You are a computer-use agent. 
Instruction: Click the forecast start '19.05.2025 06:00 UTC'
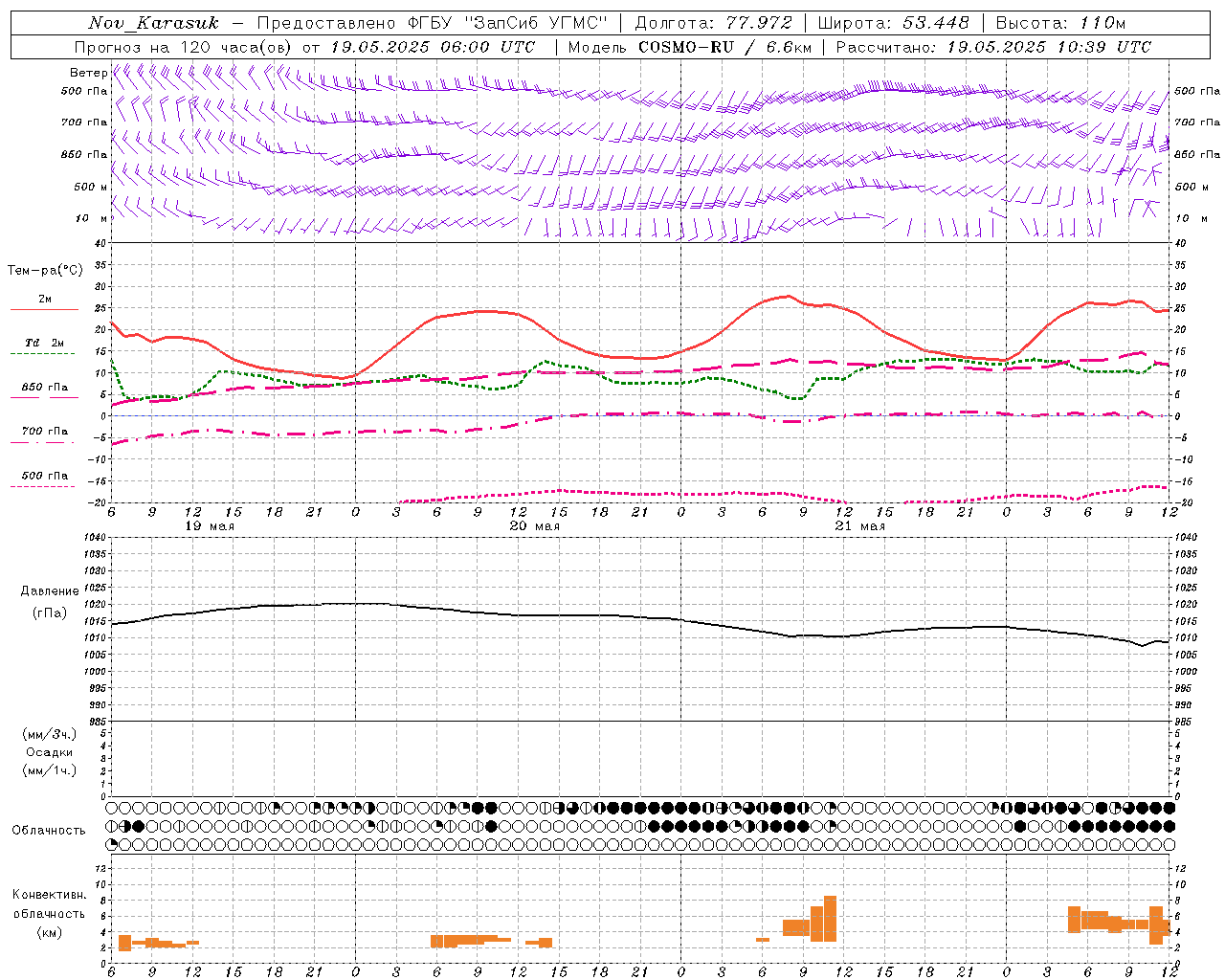click(x=433, y=47)
